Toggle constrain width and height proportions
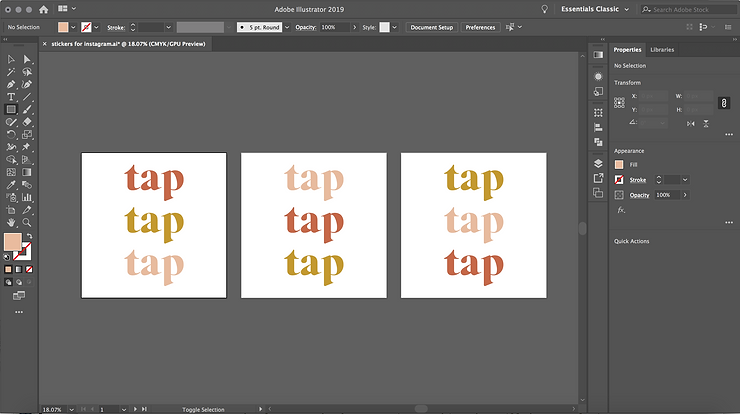740x414 pixels. tap(723, 103)
